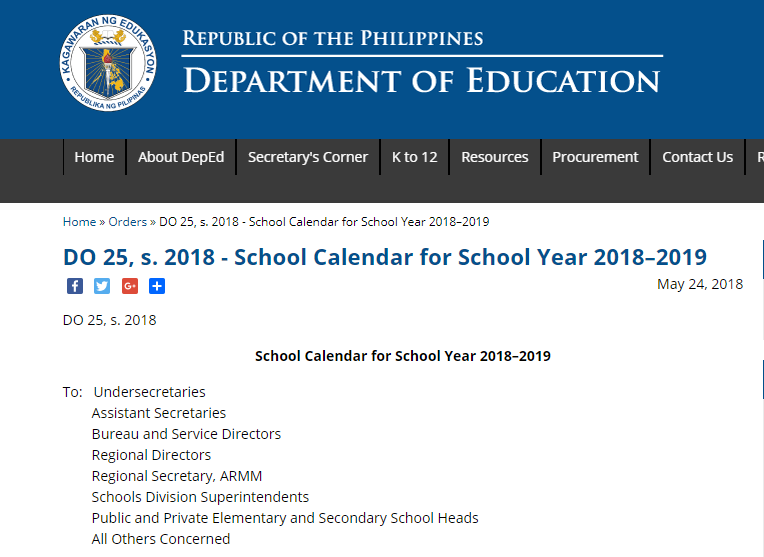Click the Department of Education banner title
Screen dimensions: 764x557
pos(421,80)
